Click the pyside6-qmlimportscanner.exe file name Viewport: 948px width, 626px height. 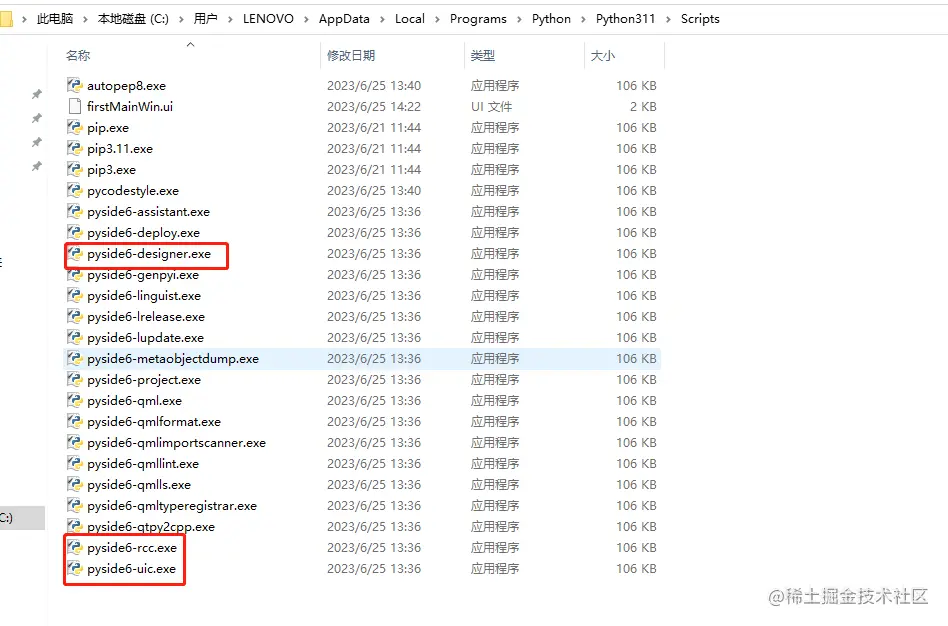click(177, 443)
